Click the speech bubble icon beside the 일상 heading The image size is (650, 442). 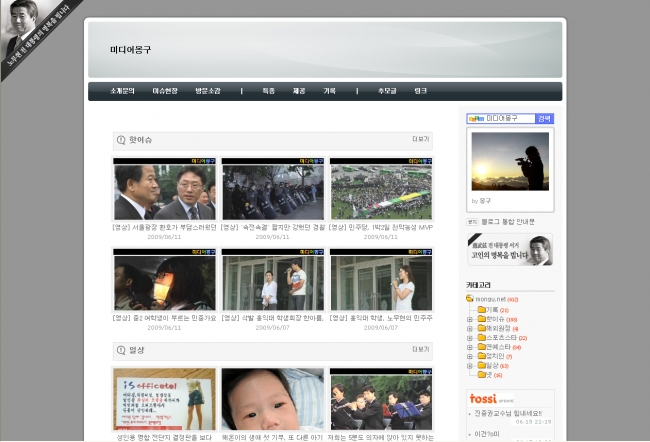coord(121,350)
